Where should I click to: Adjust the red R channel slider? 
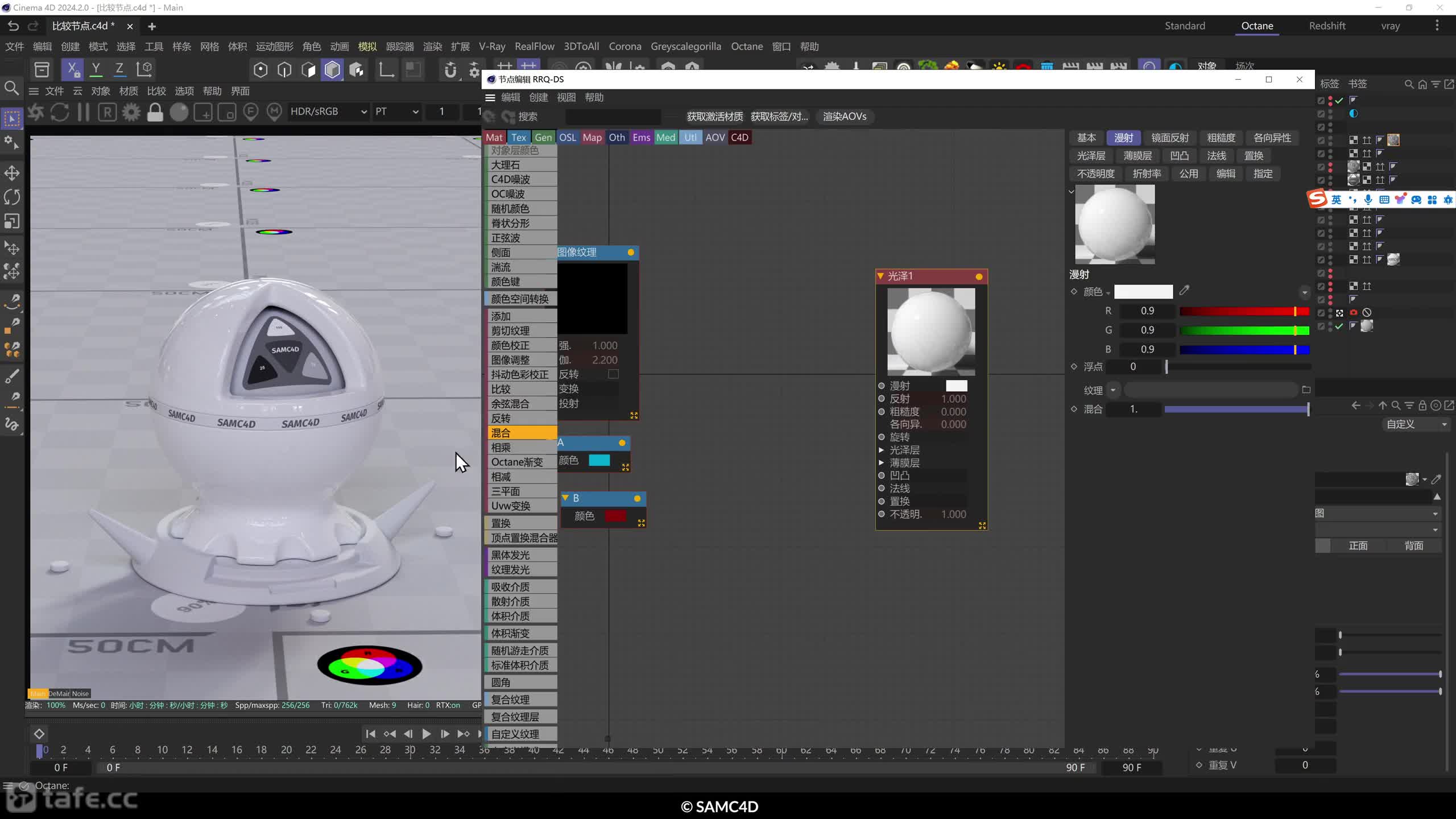point(1244,311)
